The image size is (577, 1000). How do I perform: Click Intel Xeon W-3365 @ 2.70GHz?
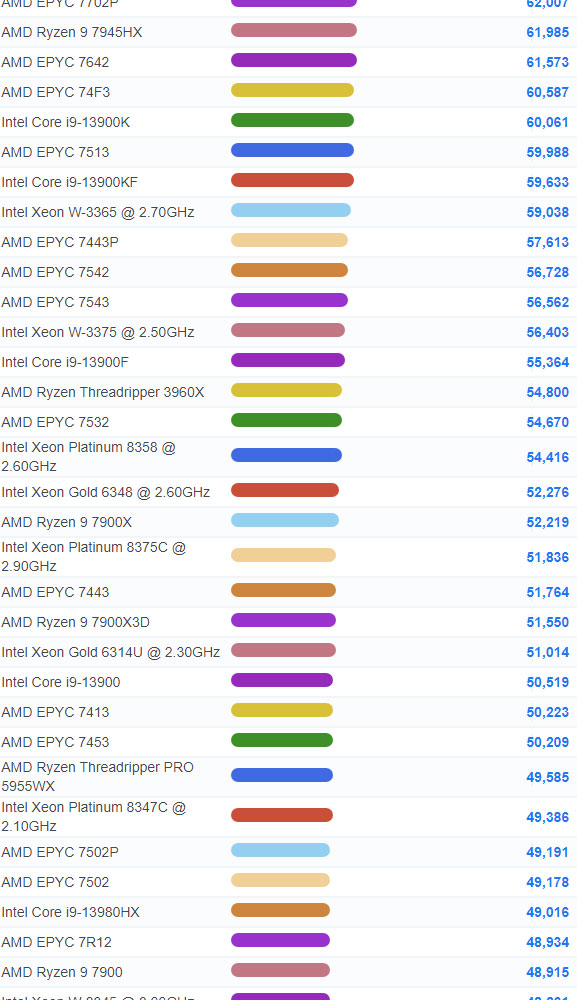pos(98,212)
